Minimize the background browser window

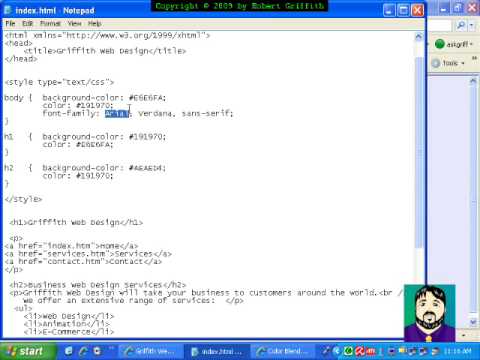click(x=443, y=8)
